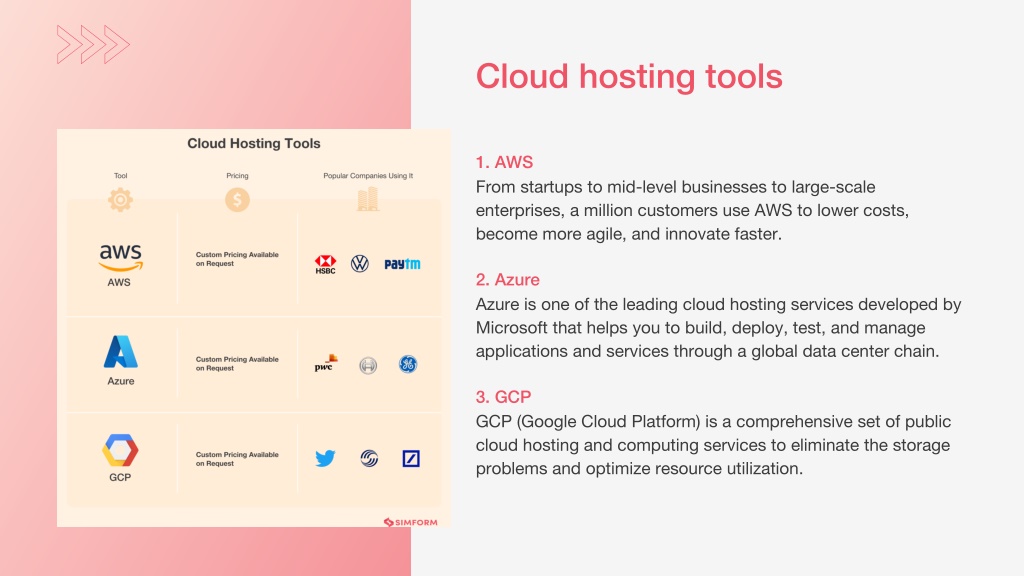Click the gear icon under the Tool header
This screenshot has height=576, width=1024.
click(120, 199)
